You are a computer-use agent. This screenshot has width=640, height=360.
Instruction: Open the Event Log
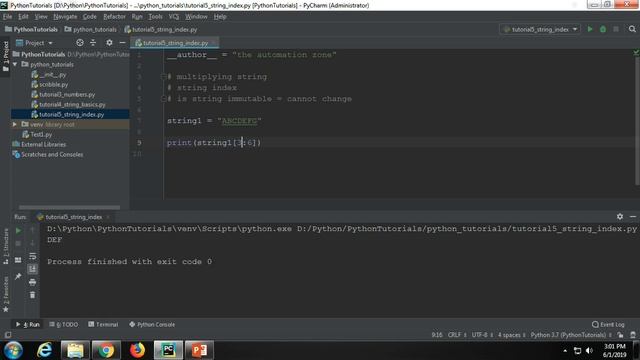pos(608,324)
